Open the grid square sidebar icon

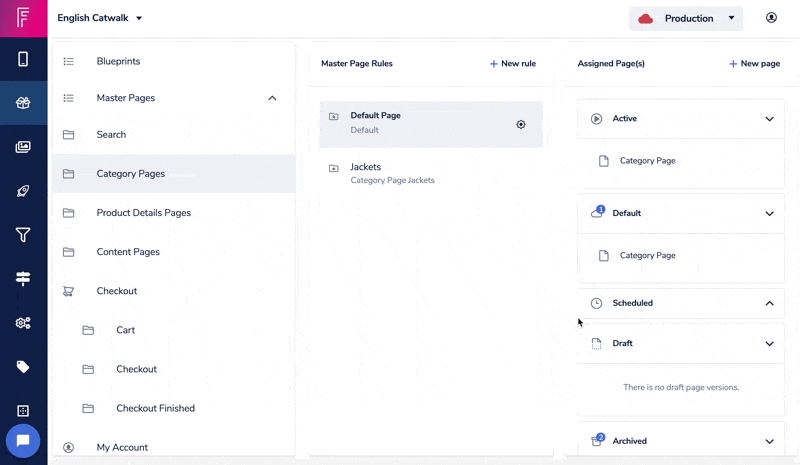[23, 410]
